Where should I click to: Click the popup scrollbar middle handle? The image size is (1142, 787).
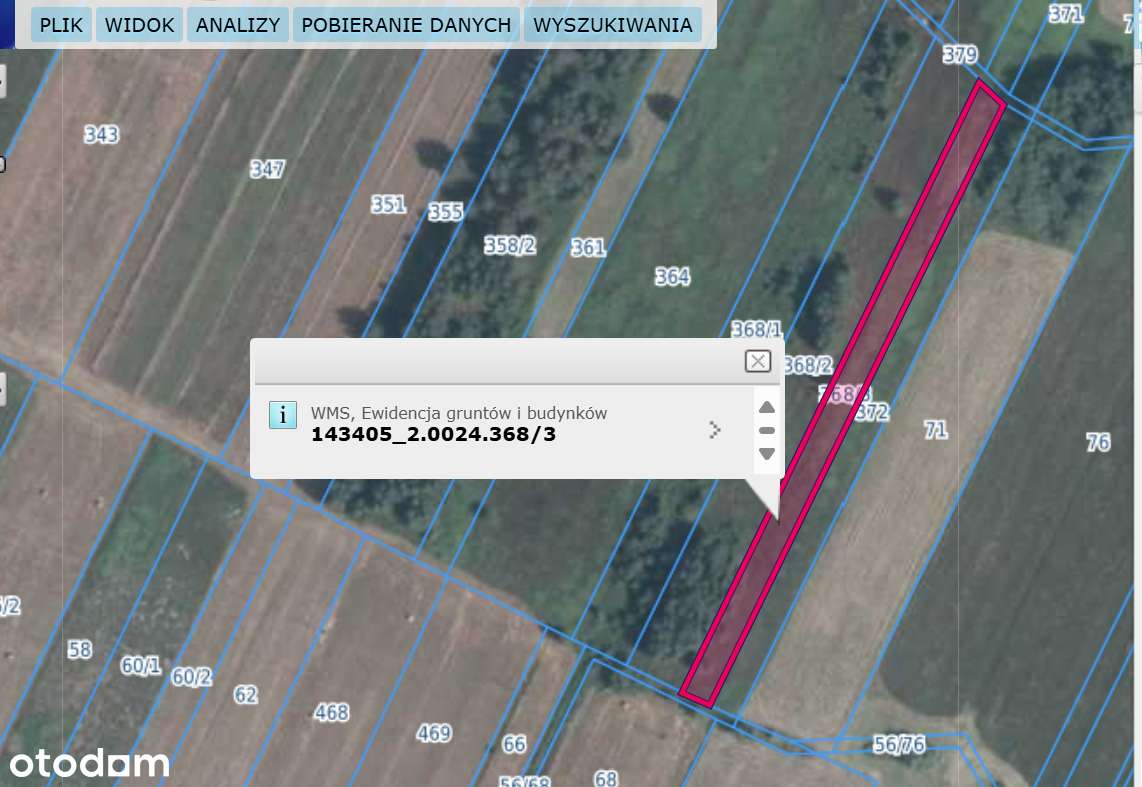[766, 430]
